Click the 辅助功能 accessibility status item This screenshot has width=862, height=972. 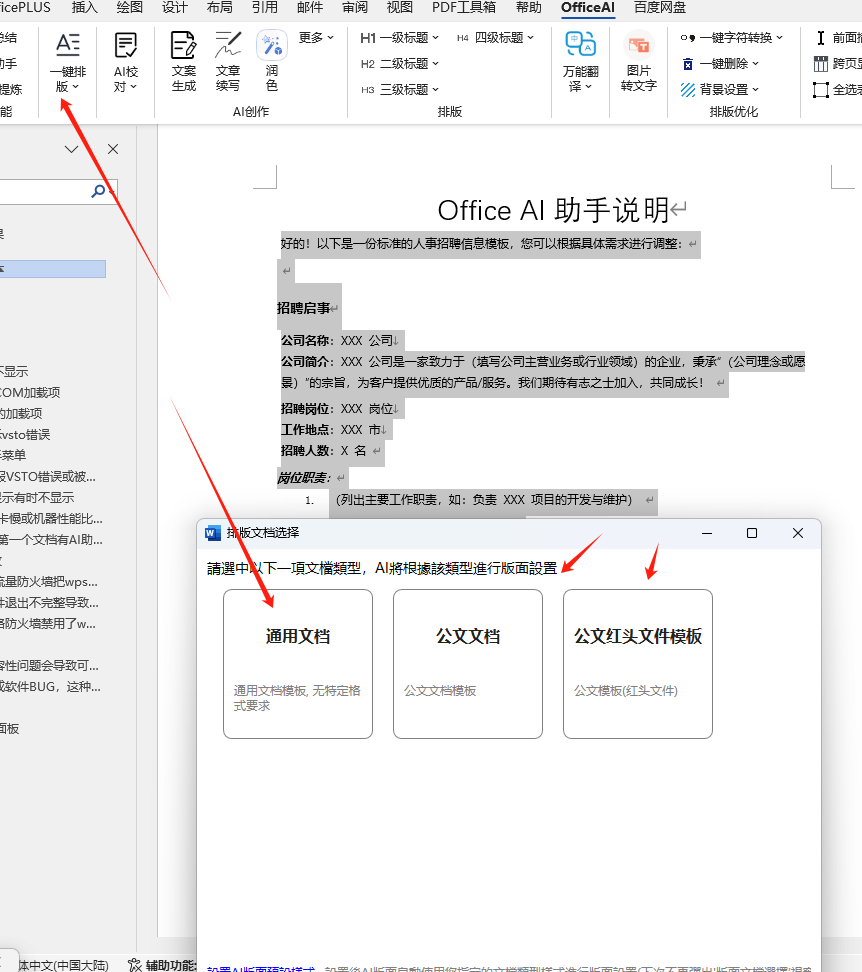(x=162, y=965)
